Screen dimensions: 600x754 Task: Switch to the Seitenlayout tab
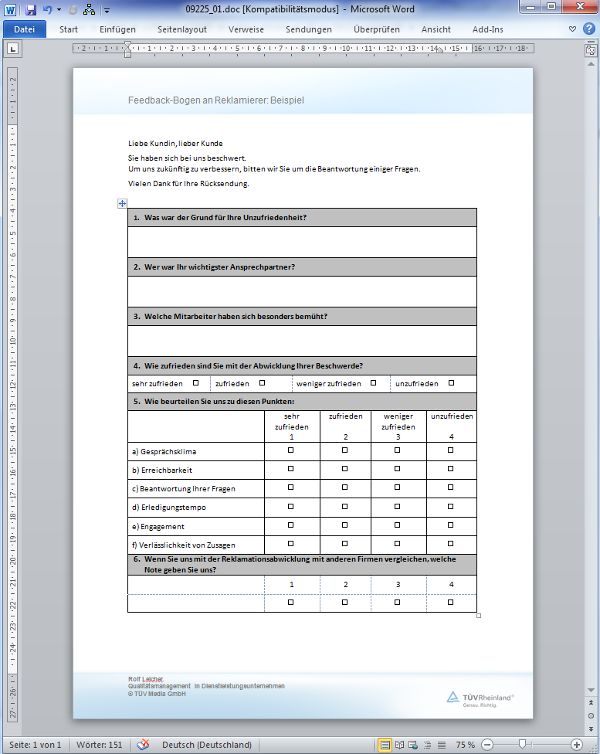[182, 30]
